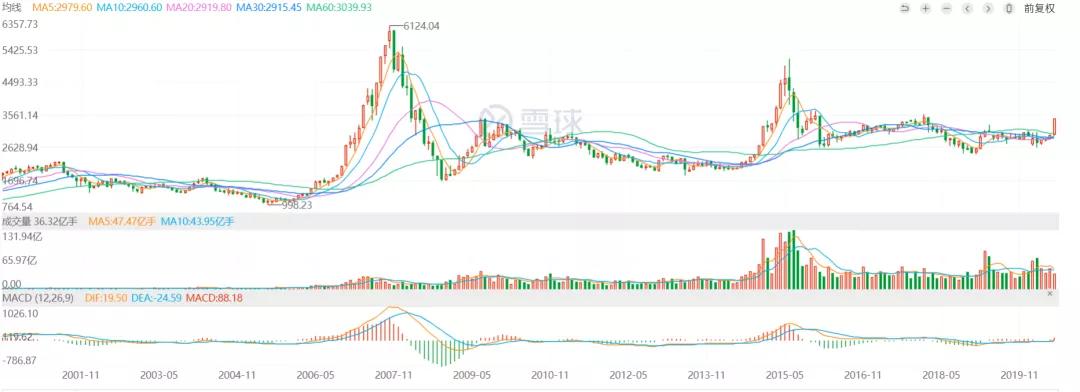Click the fullscreen rectangle icon in toolbar
Image resolution: width=1080 pixels, height=392 pixels.
click(x=1009, y=8)
